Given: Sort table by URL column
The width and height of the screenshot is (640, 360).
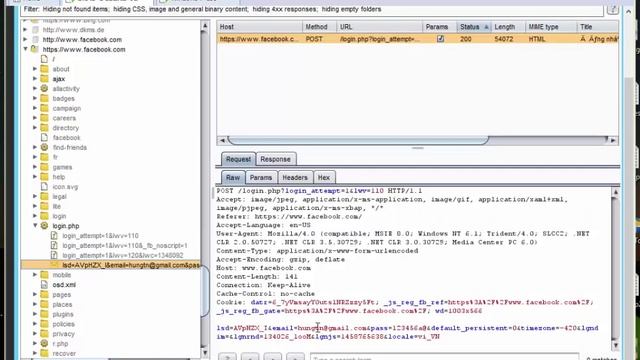Looking at the screenshot, I should [x=380, y=27].
